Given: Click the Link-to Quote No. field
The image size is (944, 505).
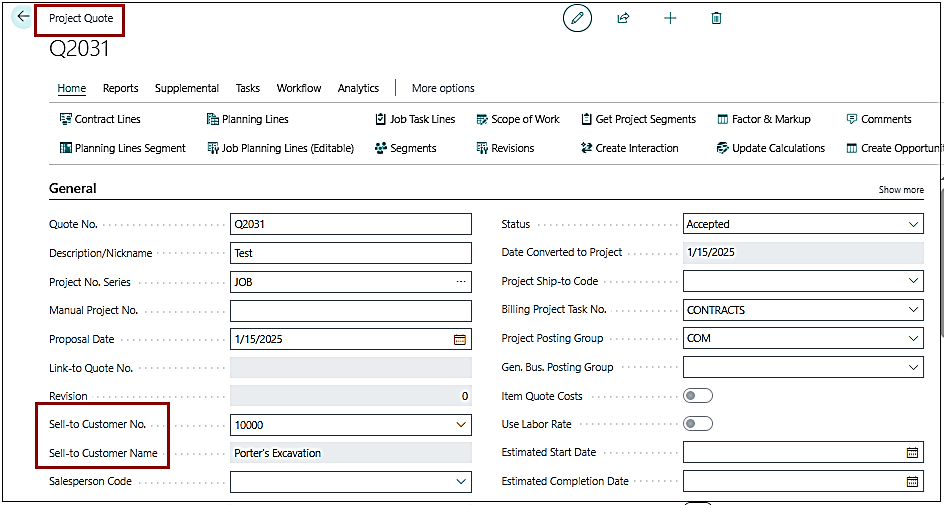Looking at the screenshot, I should (x=351, y=368).
